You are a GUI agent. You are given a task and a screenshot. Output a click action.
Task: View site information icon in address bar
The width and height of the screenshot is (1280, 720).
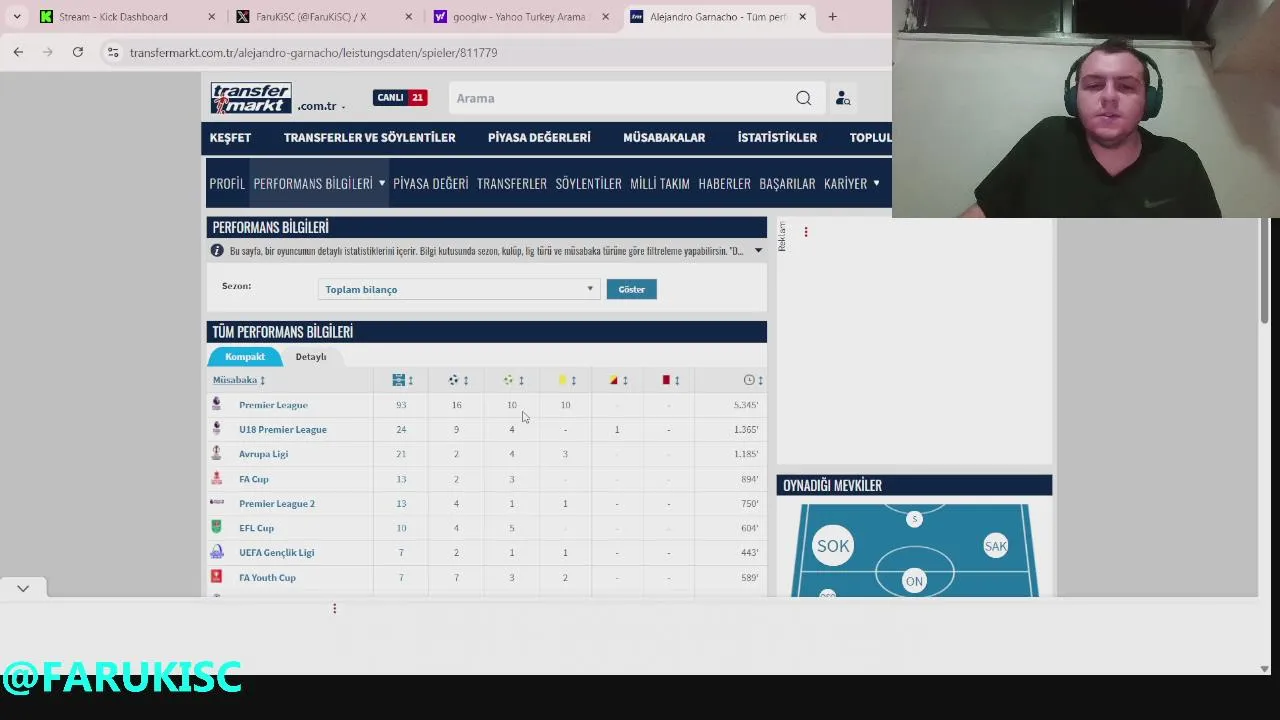113,52
